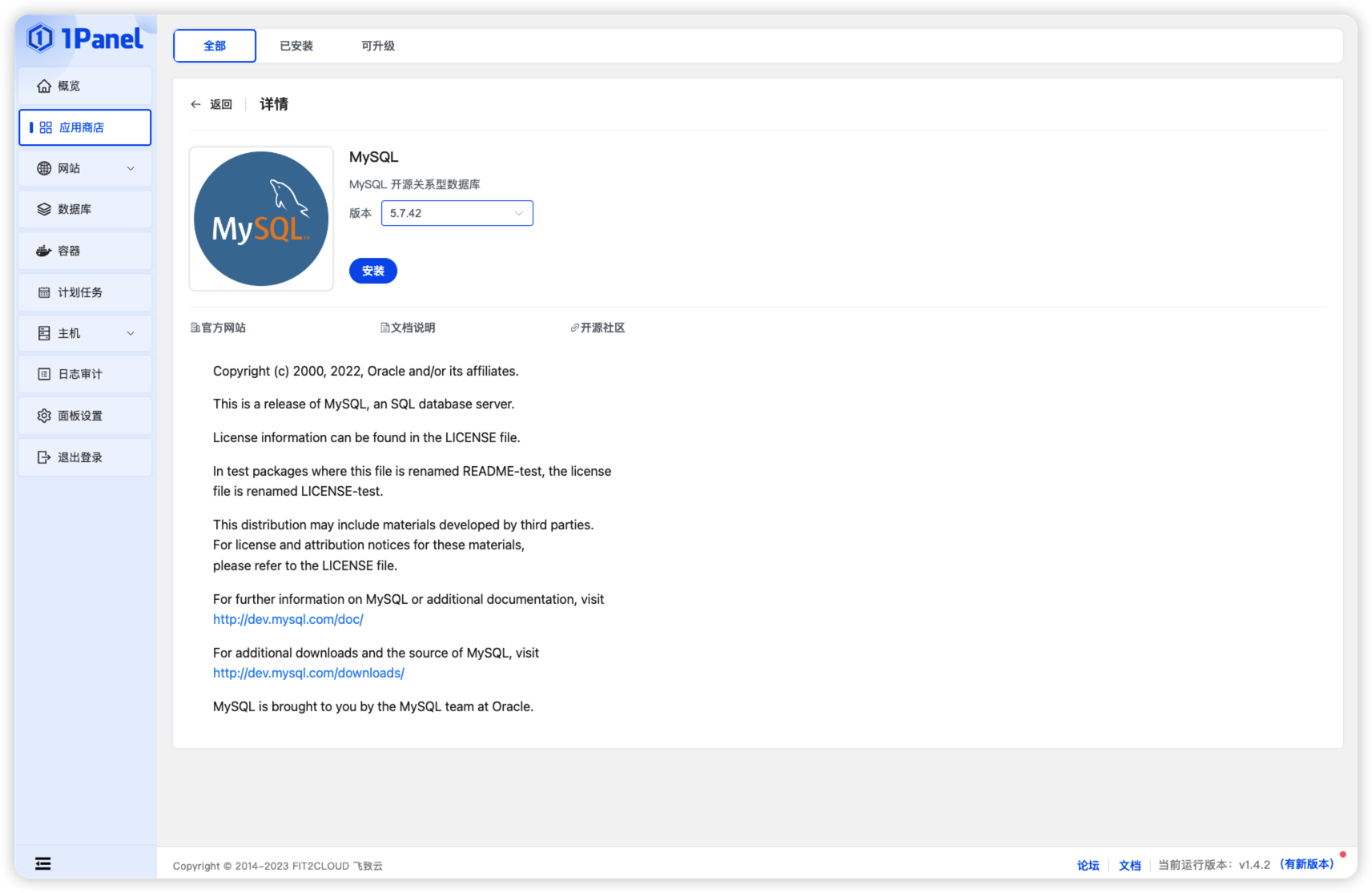
Task: Expand the 主机 submenu chevron
Action: (131, 333)
